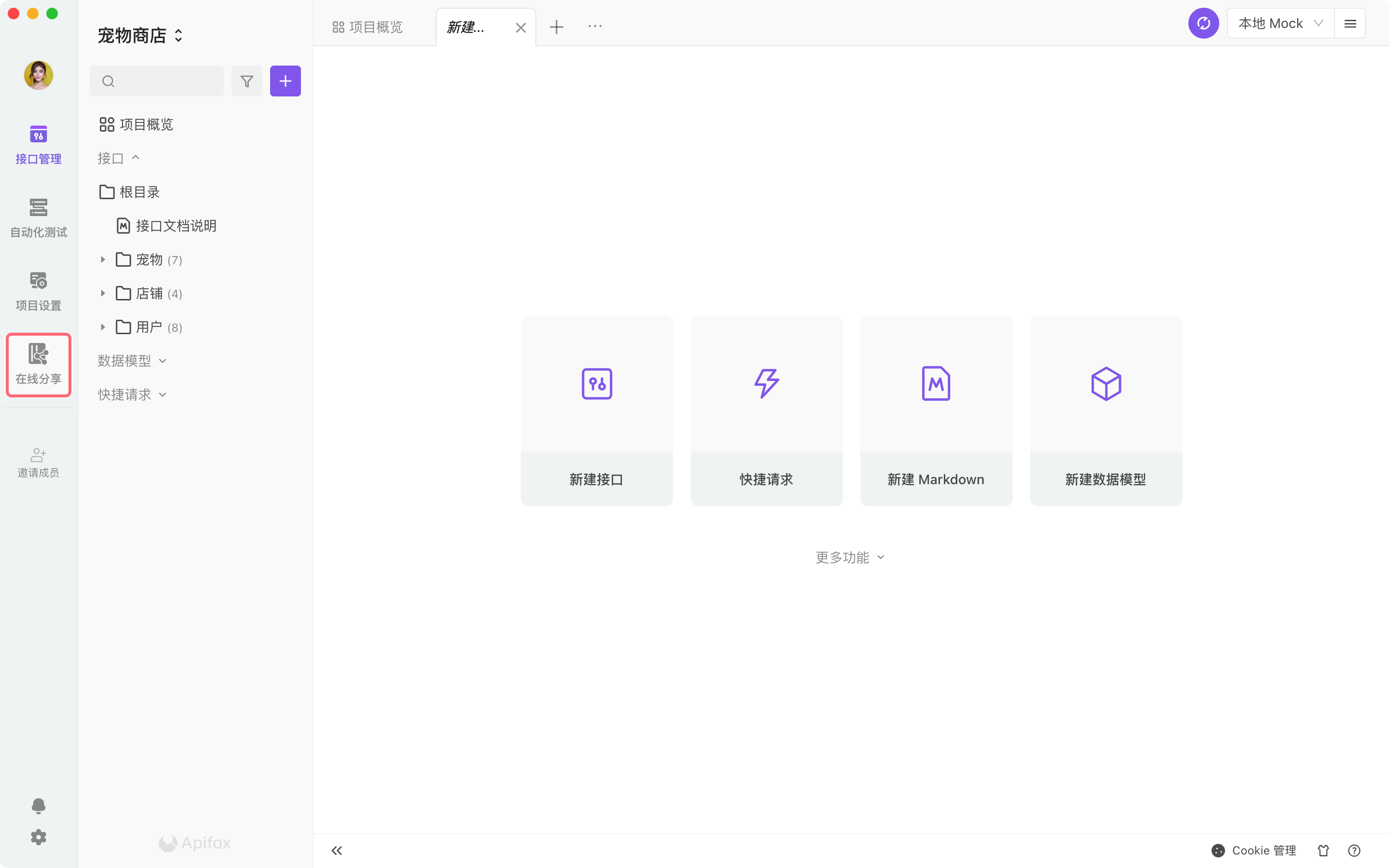The image size is (1389, 868).
Task: Open the 本地 Mock environment dropdown
Action: (1280, 24)
